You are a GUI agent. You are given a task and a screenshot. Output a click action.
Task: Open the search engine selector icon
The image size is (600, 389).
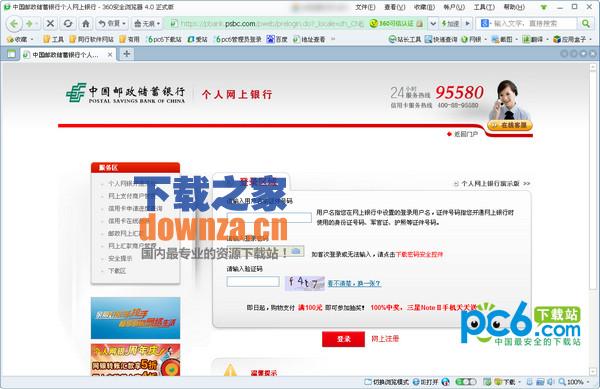485,24
